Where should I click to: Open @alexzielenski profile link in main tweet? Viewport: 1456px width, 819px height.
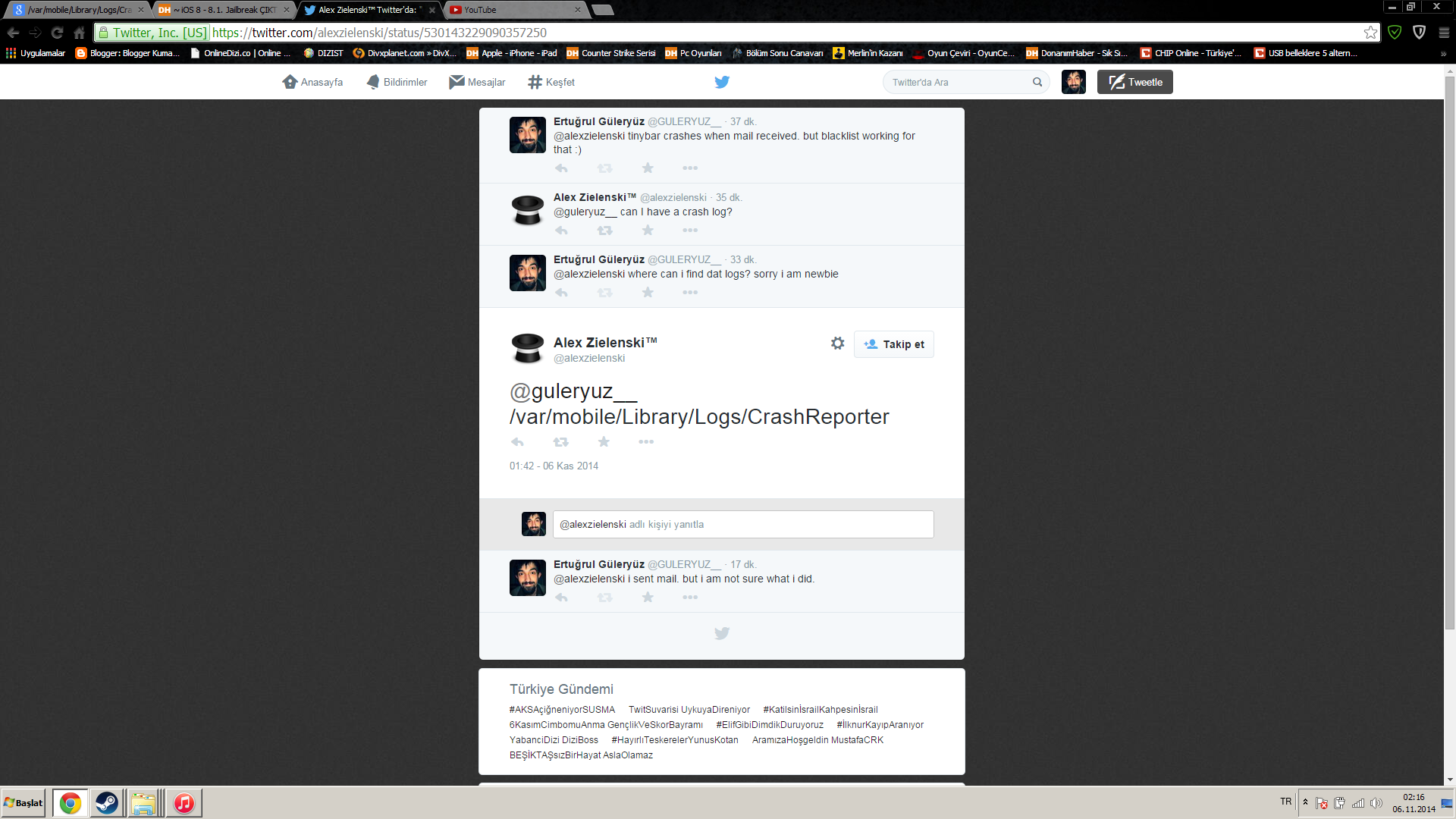(589, 358)
